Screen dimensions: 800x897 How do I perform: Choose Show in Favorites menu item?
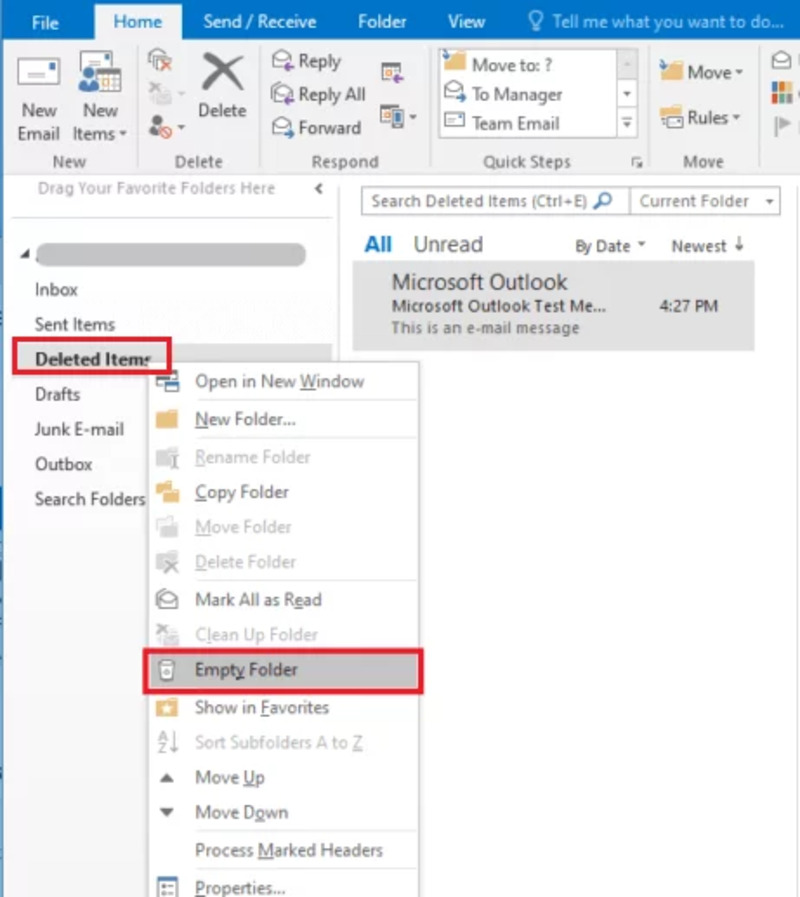click(x=284, y=708)
